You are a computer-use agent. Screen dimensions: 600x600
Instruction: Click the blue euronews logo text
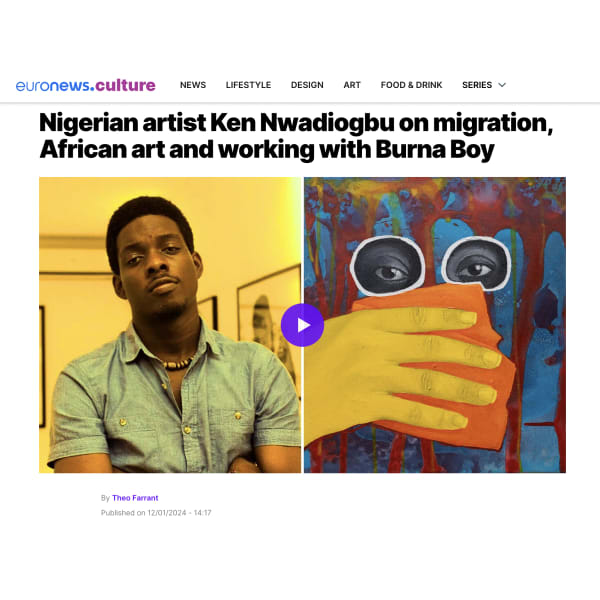(52, 85)
